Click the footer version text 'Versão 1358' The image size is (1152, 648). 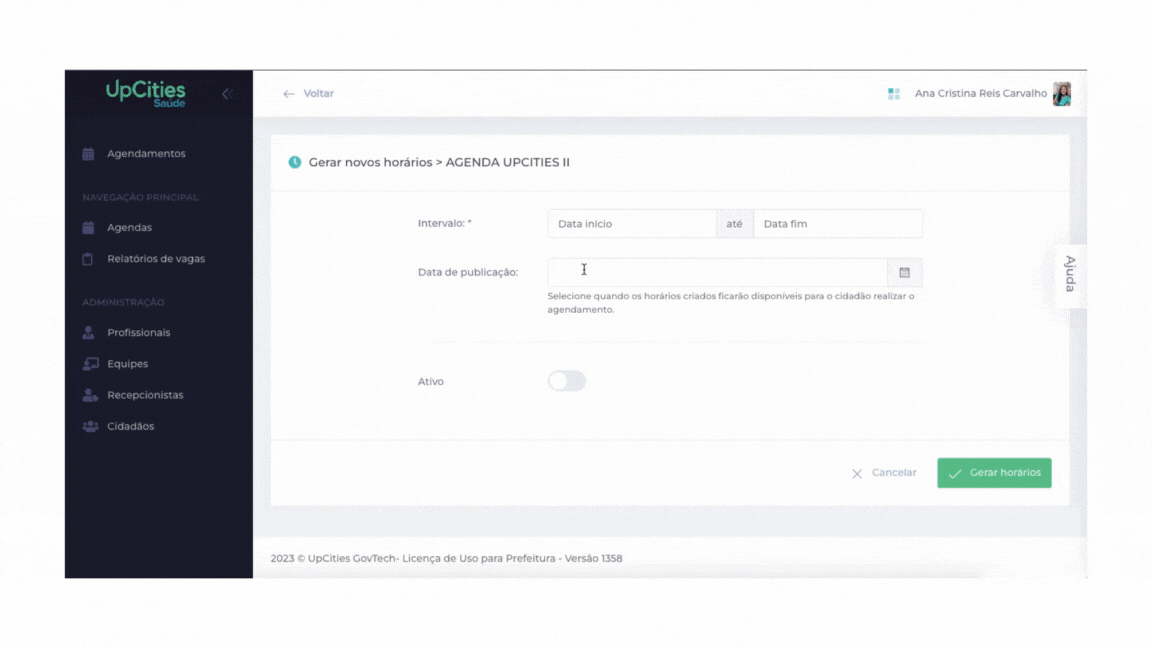(x=594, y=558)
